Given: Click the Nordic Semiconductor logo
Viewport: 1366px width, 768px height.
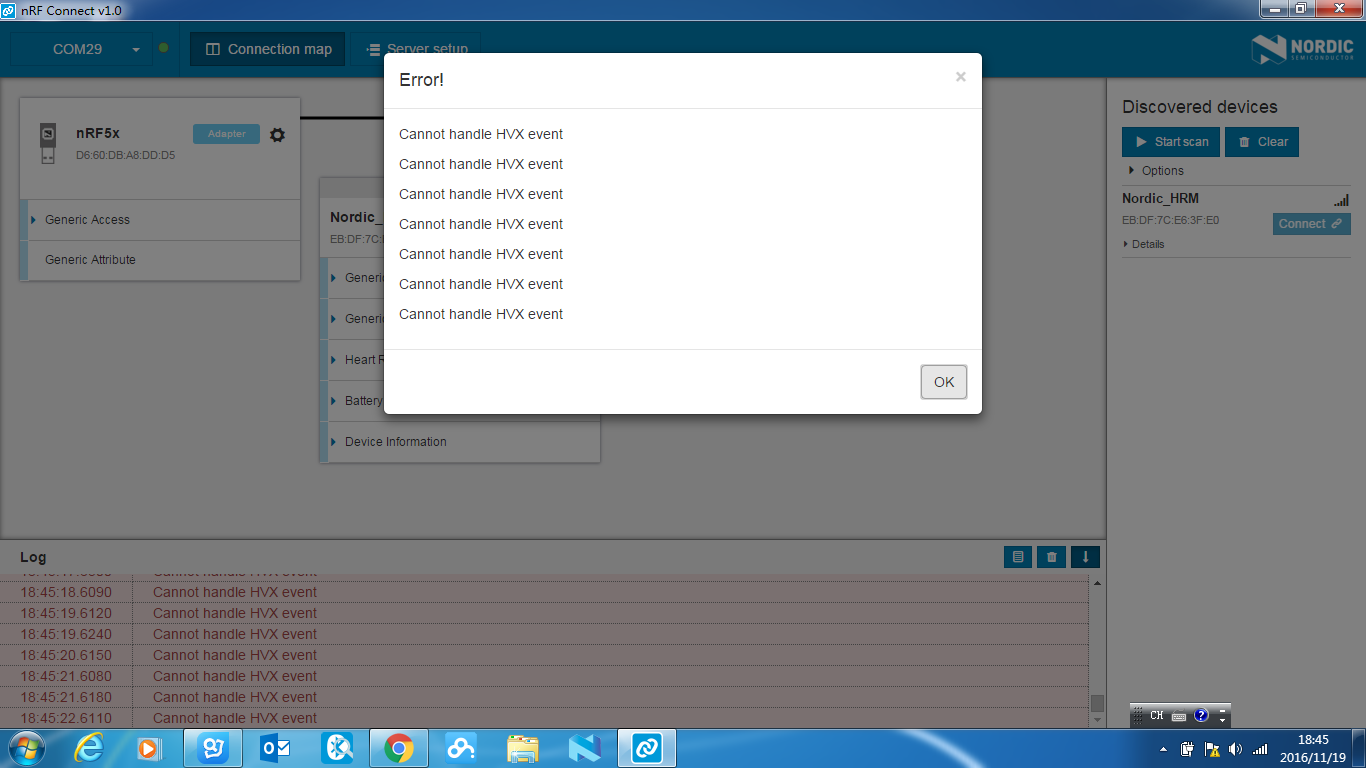Looking at the screenshot, I should [1301, 49].
